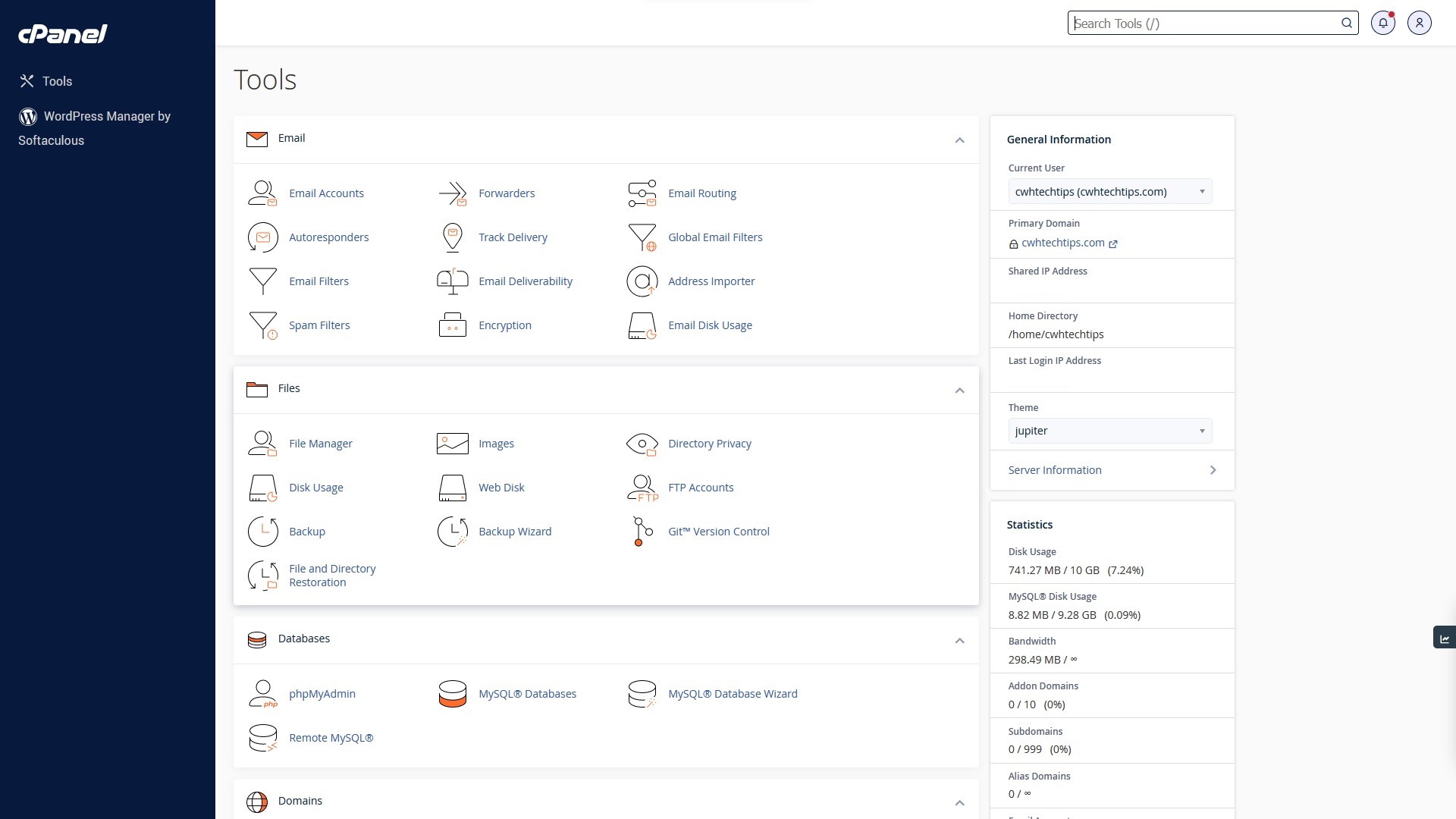
Task: Open the Current User dropdown
Action: (x=1109, y=191)
